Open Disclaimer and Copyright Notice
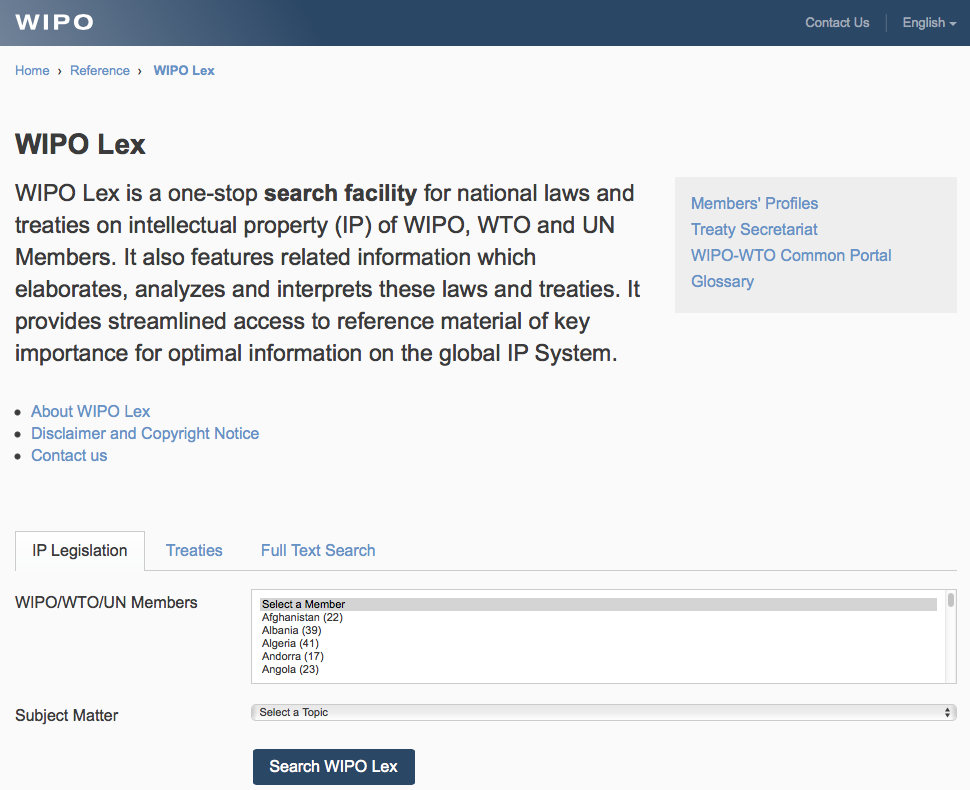This screenshot has height=790, width=970. coord(145,433)
